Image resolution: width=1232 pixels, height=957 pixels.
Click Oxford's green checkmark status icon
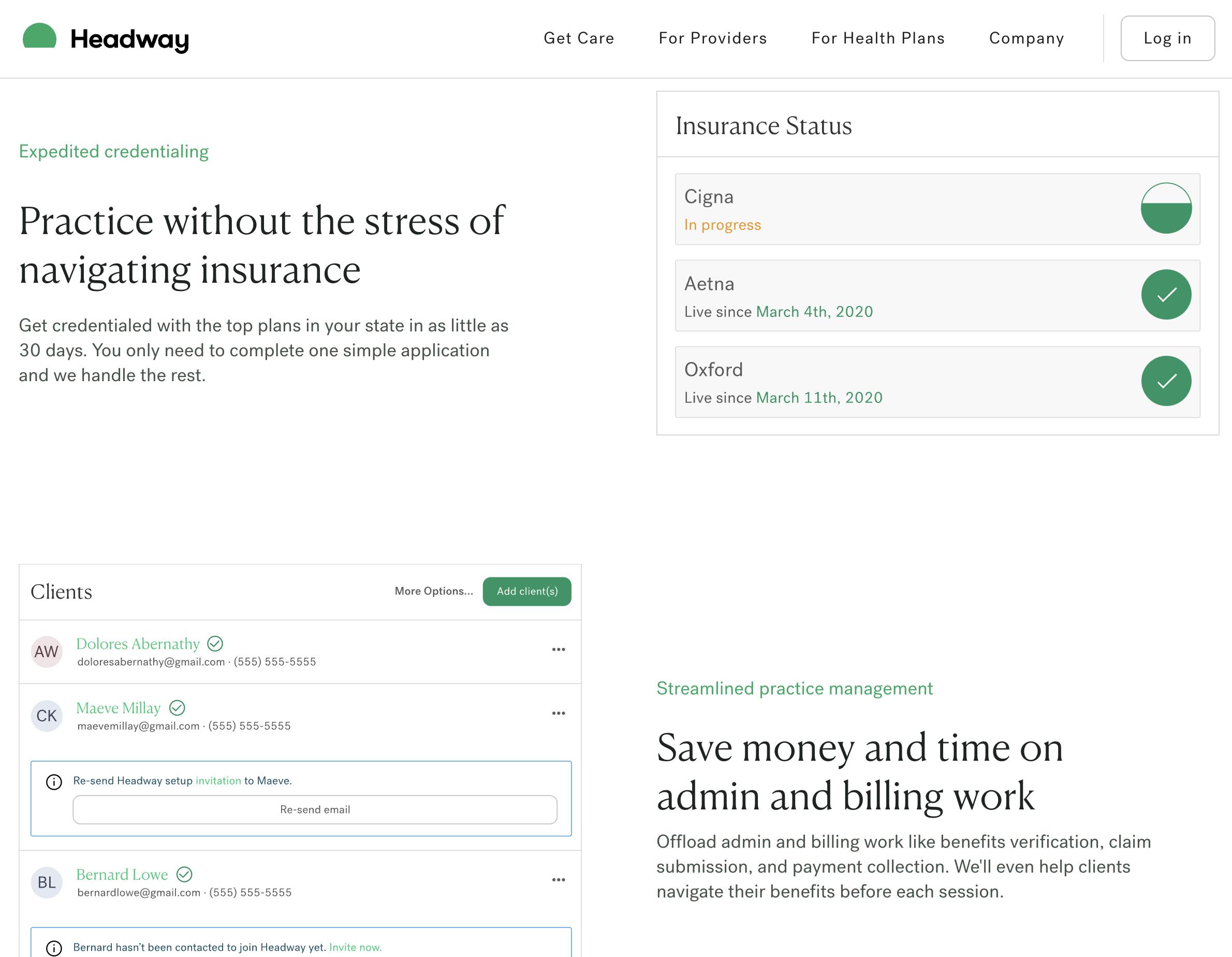click(1166, 381)
